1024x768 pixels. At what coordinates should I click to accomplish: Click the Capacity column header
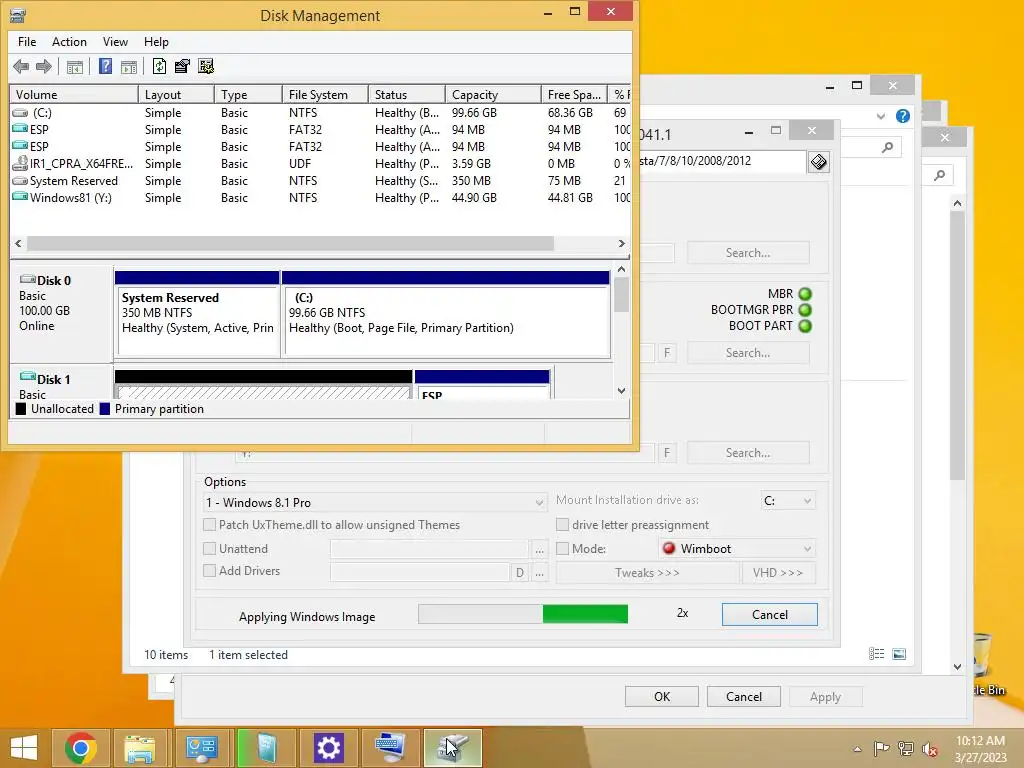point(493,95)
